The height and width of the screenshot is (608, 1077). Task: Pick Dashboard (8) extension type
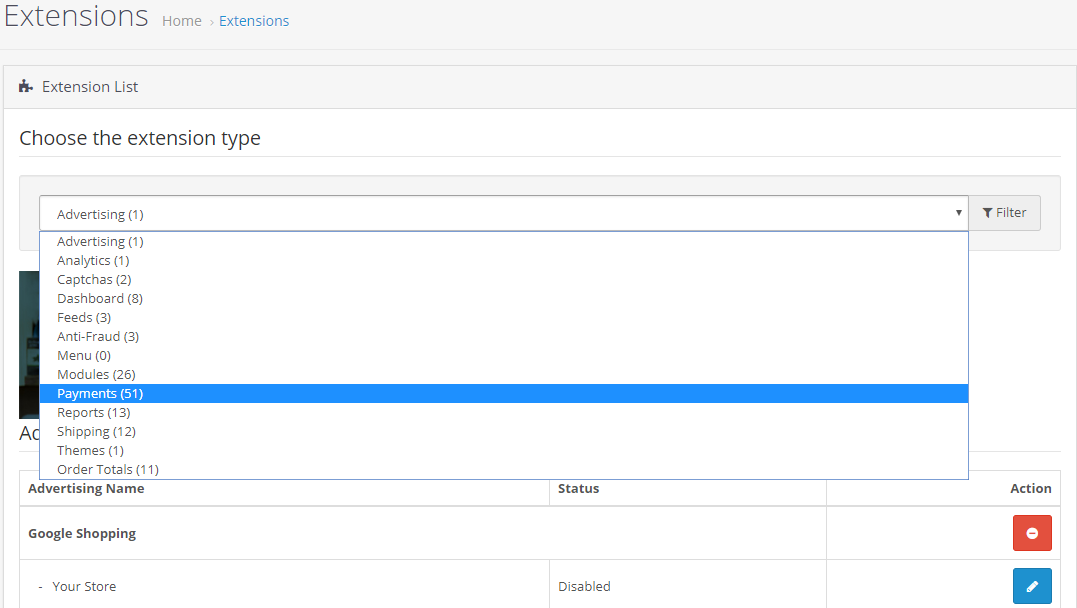[503, 299]
